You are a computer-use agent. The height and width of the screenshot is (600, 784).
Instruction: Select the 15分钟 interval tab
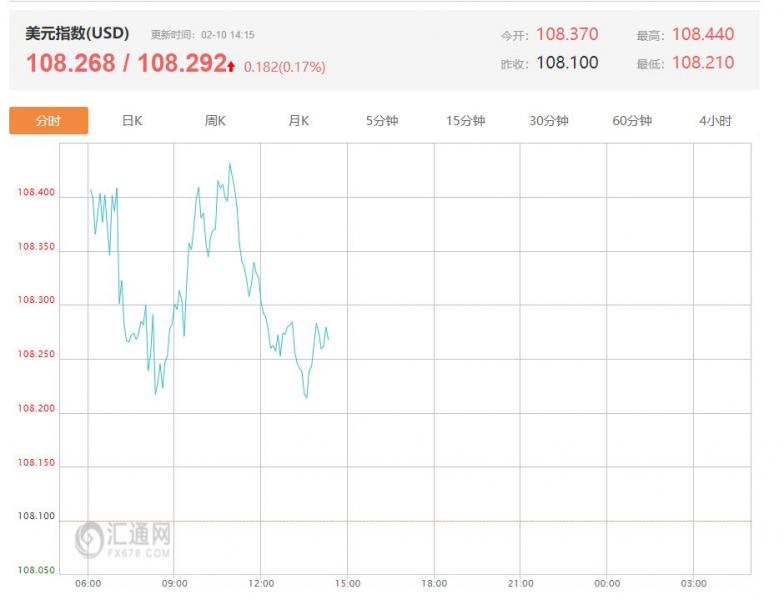465,121
